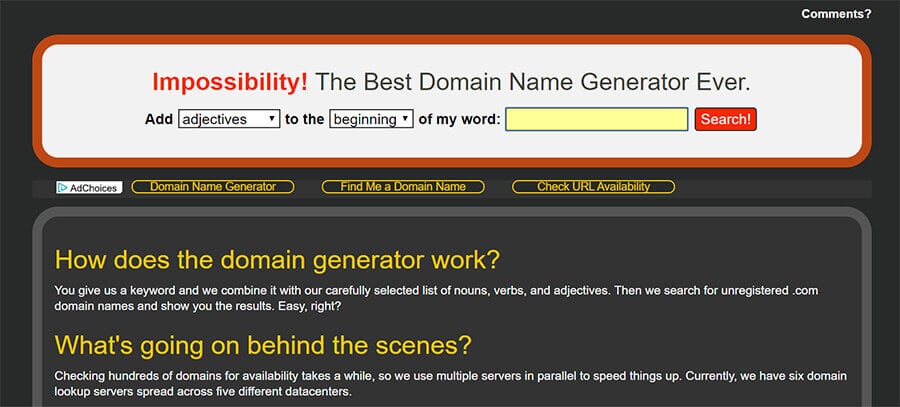Open the Comments? link

pyautogui.click(x=836, y=14)
